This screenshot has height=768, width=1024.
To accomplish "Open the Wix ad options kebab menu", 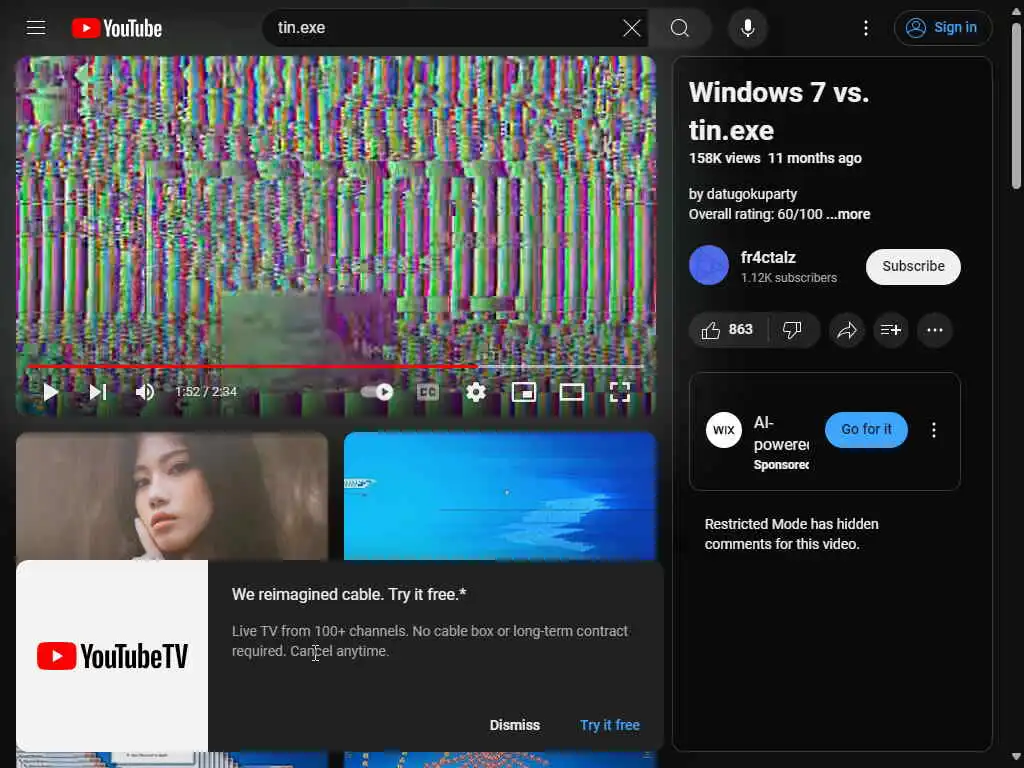I will 934,430.
